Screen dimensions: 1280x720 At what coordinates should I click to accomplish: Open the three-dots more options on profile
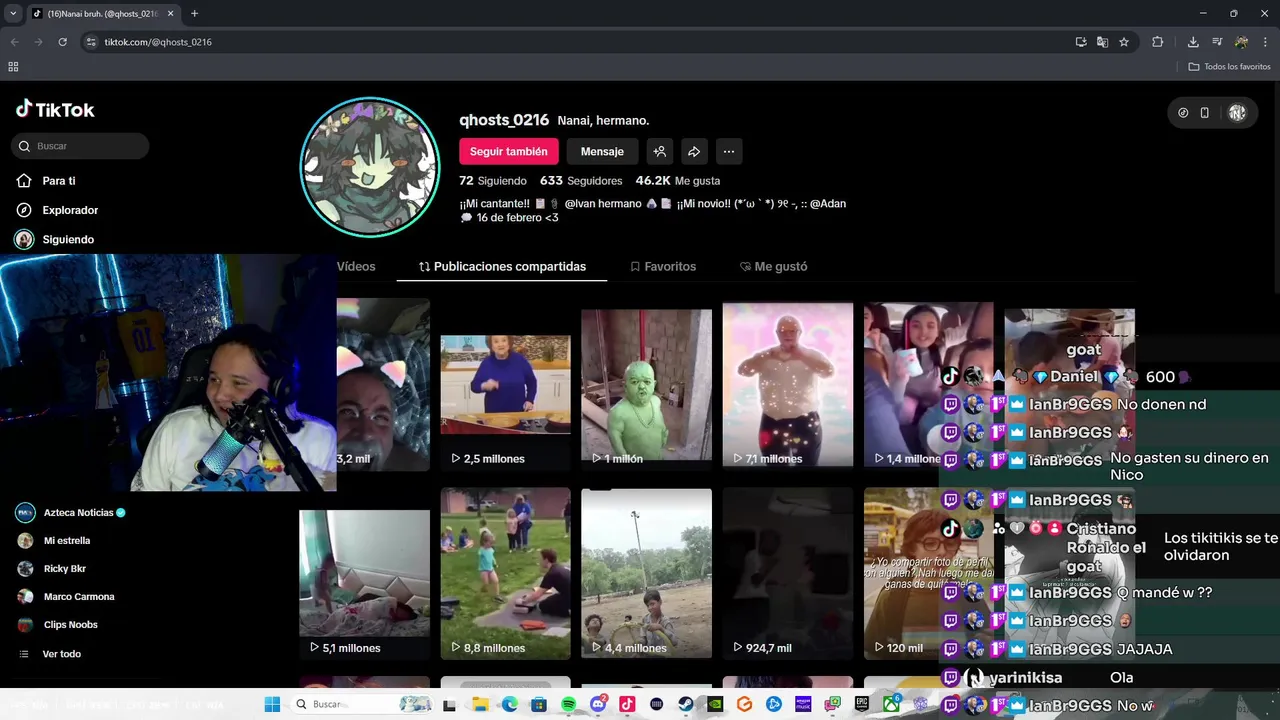tap(728, 151)
